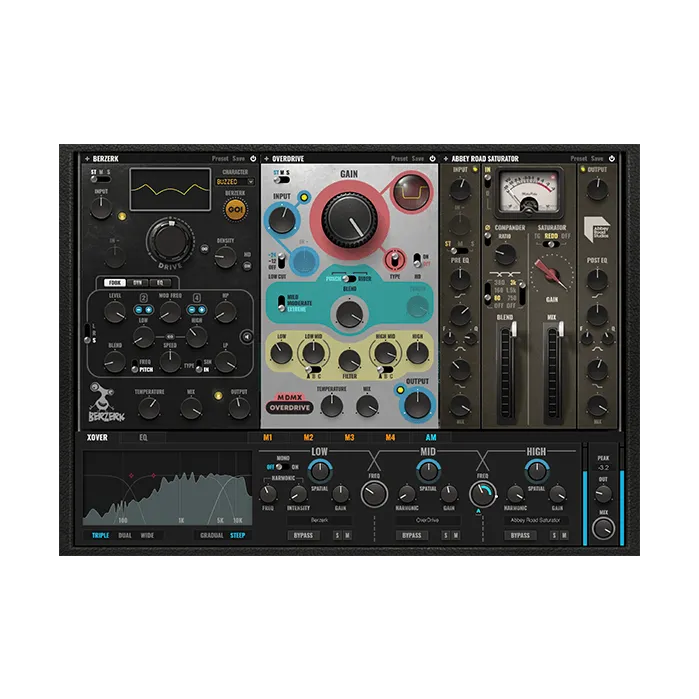Image resolution: width=699 pixels, height=699 pixels.
Task: Toggle Punch/Rider switch in Overdrive
Action: coord(349,279)
